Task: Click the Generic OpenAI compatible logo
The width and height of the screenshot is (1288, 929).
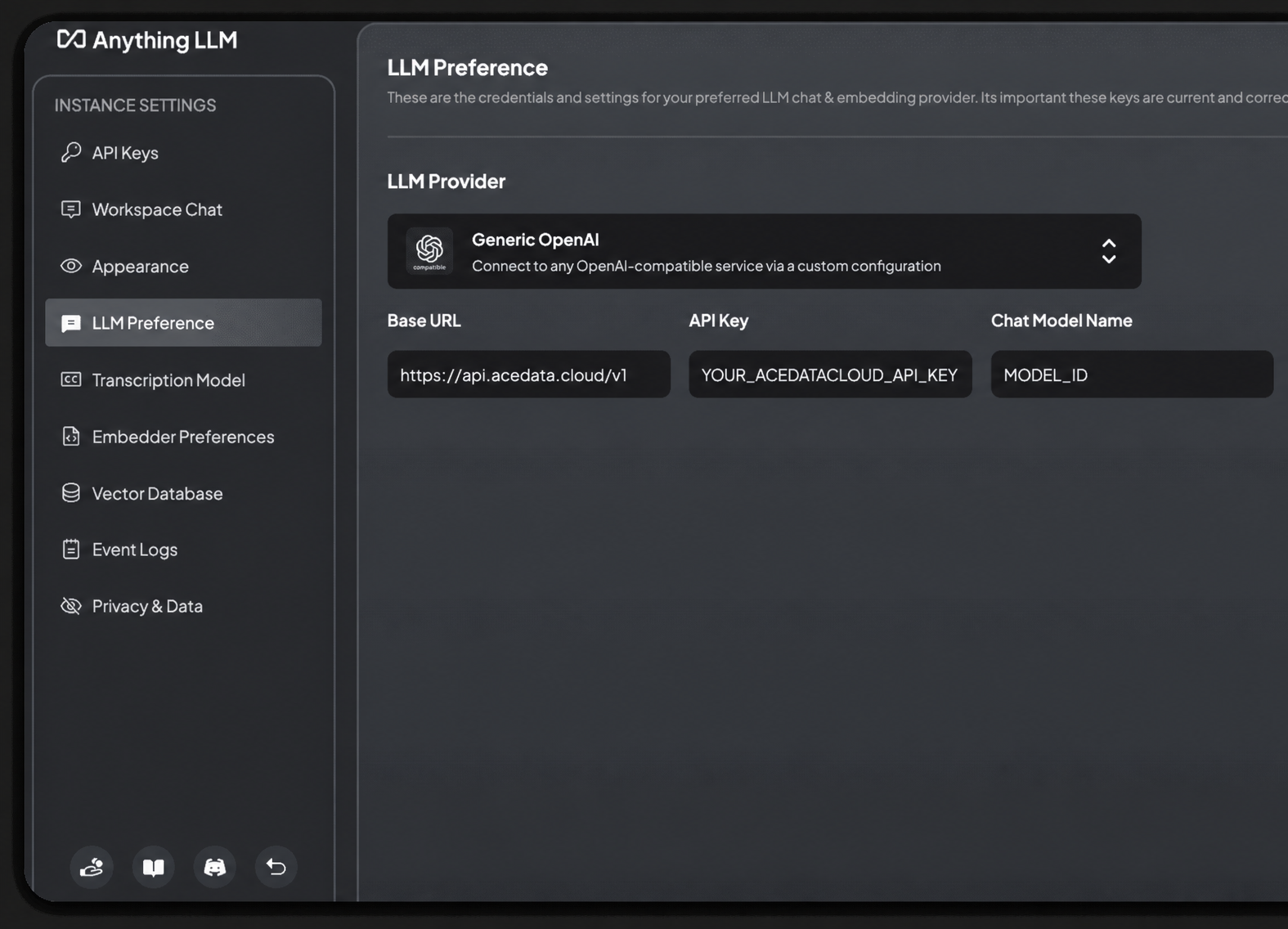Action: (429, 251)
